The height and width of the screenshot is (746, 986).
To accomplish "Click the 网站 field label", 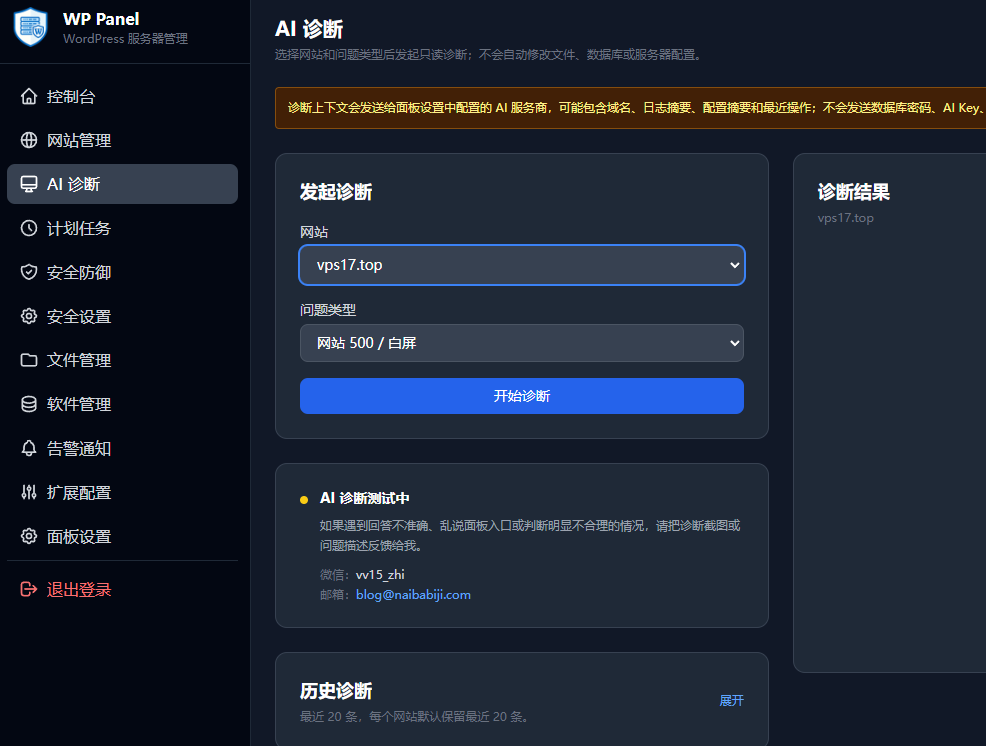I will pos(314,232).
